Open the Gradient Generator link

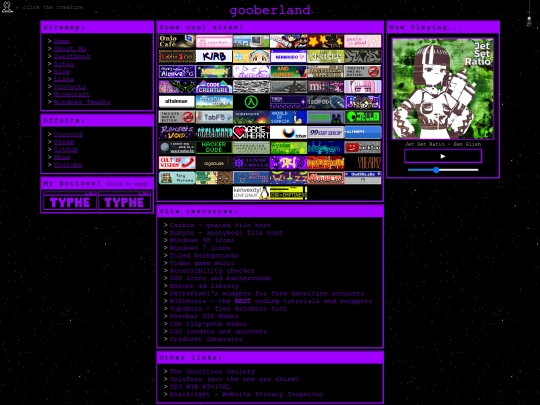coord(206,339)
